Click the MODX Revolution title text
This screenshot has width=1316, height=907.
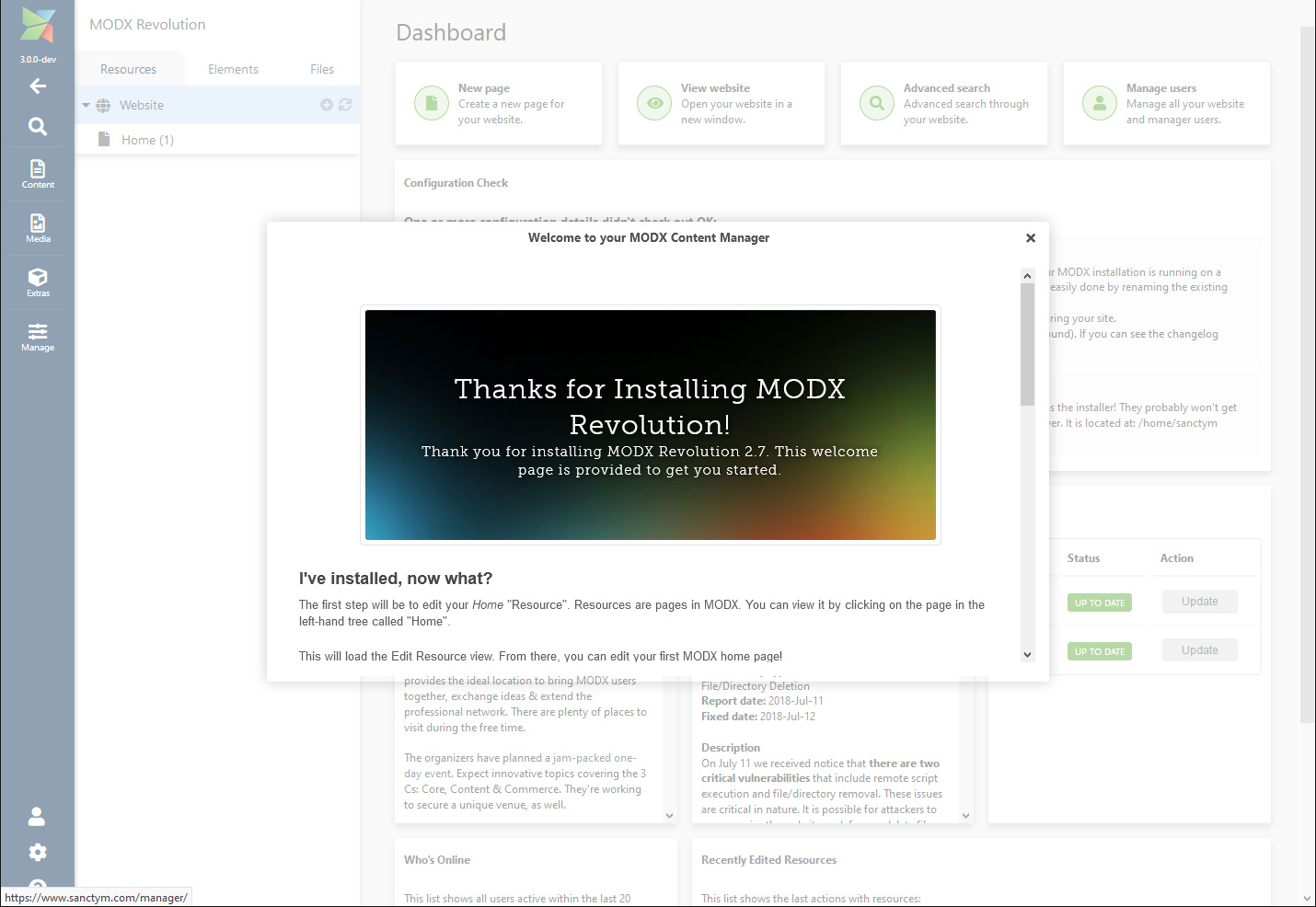pos(147,25)
